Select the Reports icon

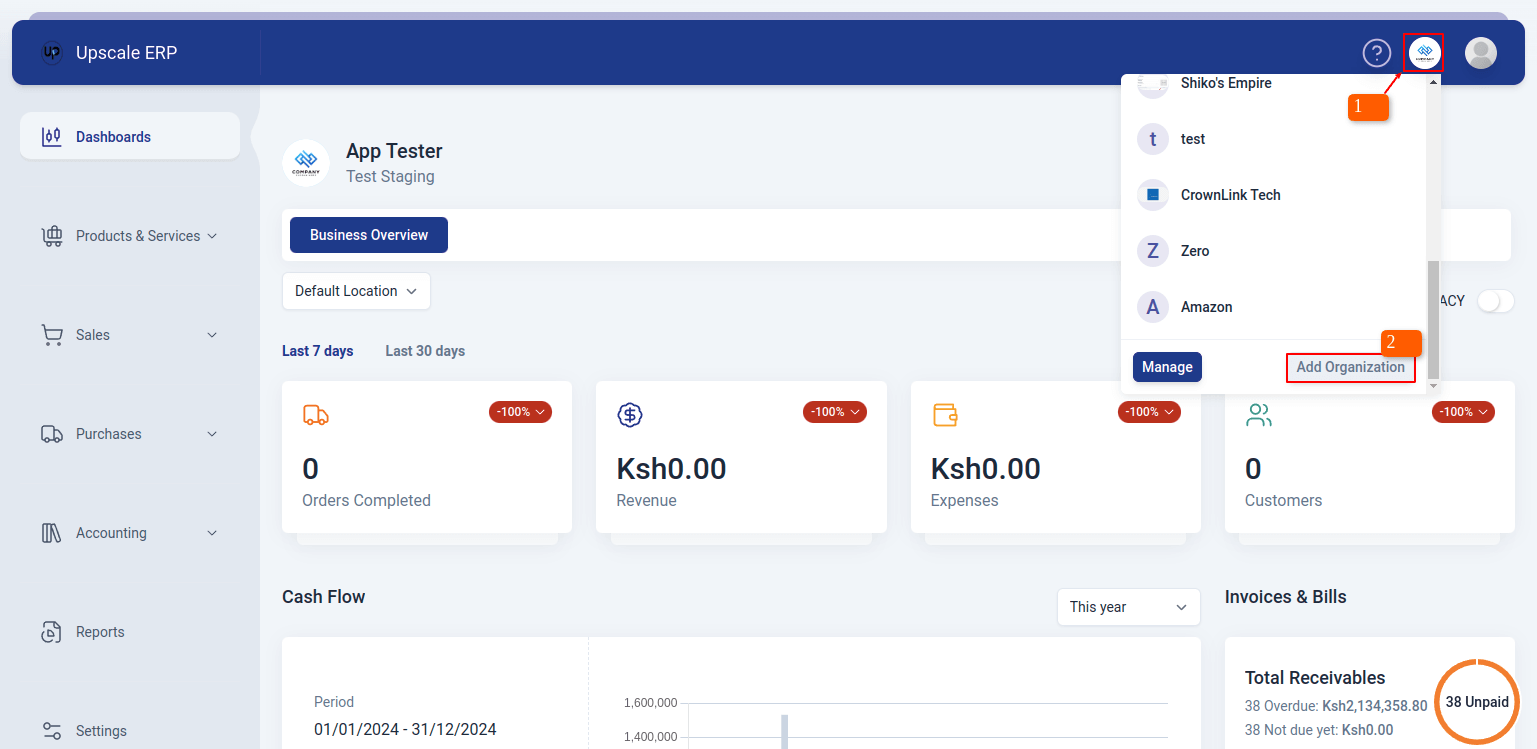click(52, 631)
